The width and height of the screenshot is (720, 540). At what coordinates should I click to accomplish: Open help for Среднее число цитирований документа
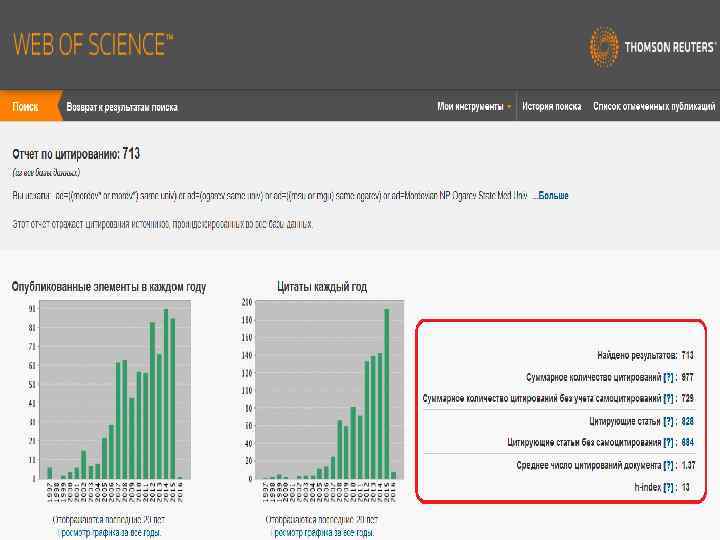668,465
